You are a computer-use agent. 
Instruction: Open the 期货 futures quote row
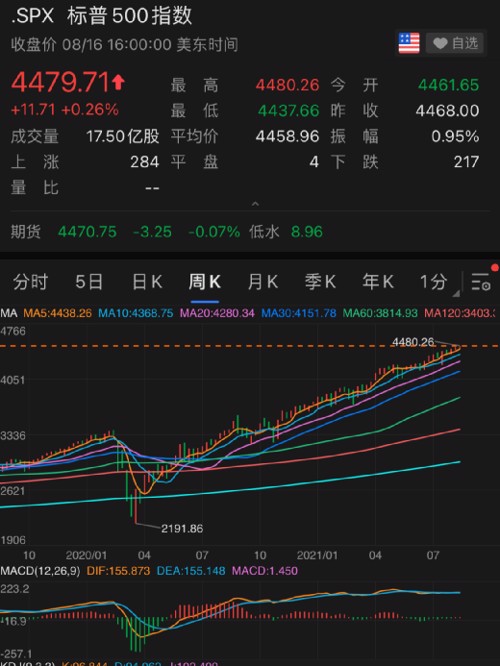(x=250, y=232)
